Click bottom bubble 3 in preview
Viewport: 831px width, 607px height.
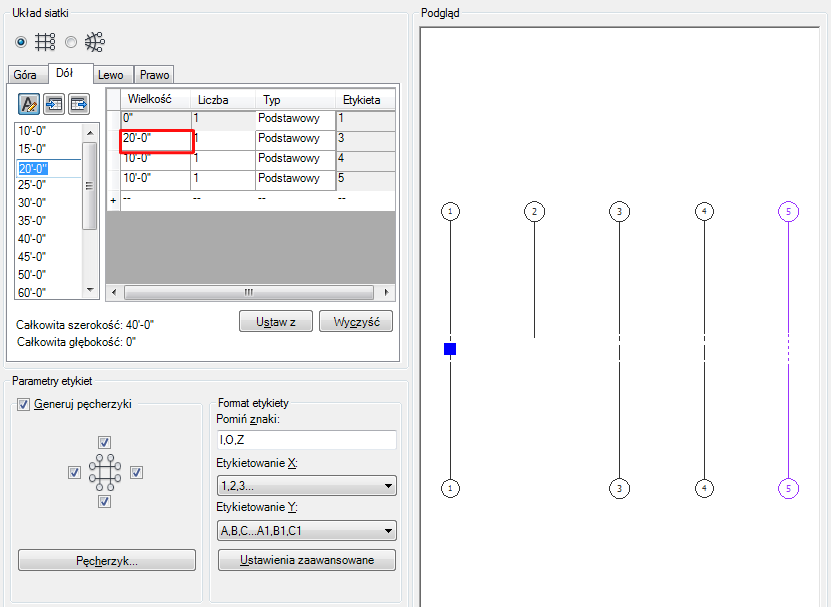620,488
